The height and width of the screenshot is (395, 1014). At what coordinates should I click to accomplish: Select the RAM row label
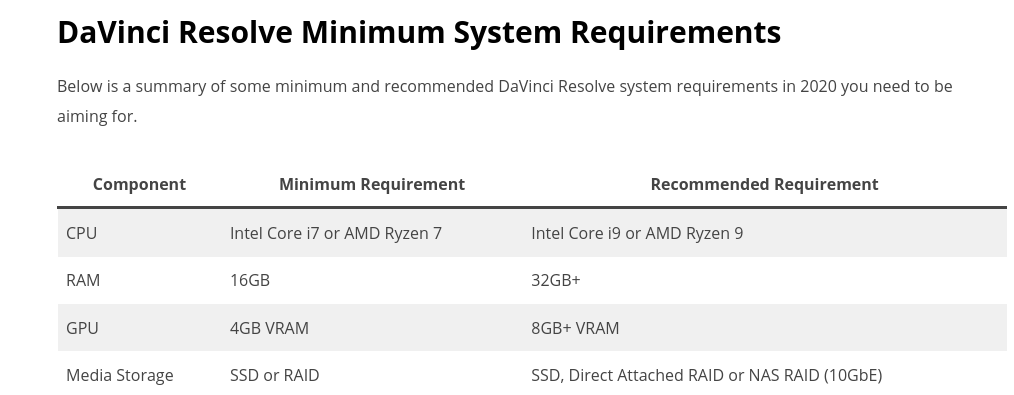(83, 280)
